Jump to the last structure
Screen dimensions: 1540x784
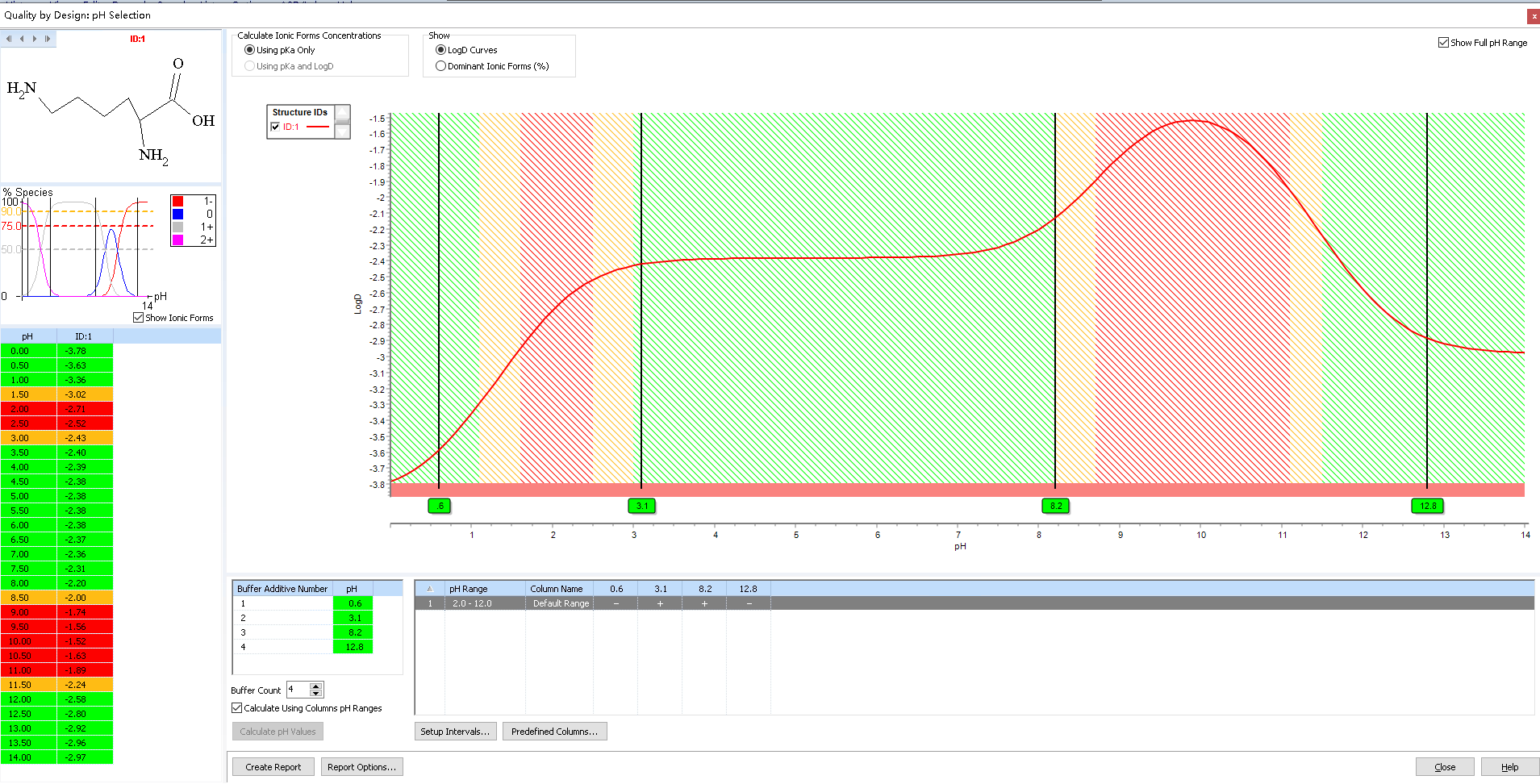point(48,39)
